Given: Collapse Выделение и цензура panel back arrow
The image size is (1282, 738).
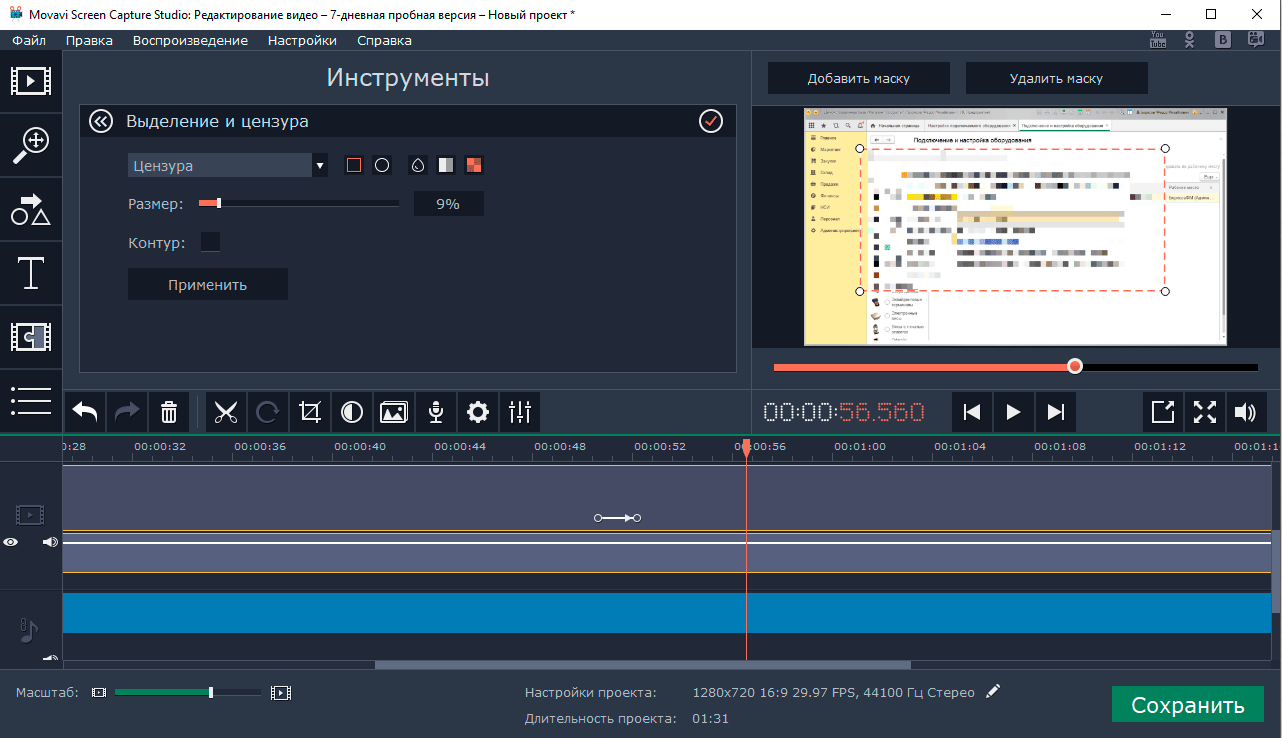Looking at the screenshot, I should click(x=101, y=121).
